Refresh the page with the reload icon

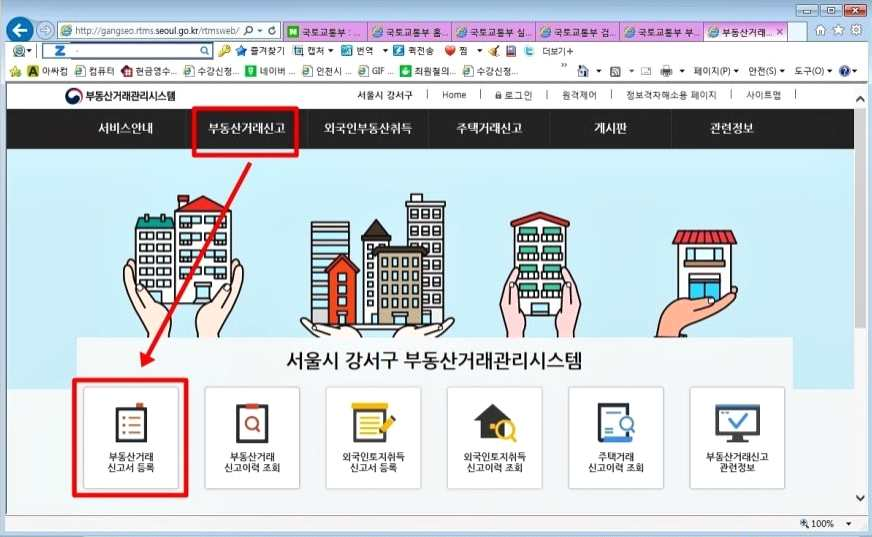point(272,31)
